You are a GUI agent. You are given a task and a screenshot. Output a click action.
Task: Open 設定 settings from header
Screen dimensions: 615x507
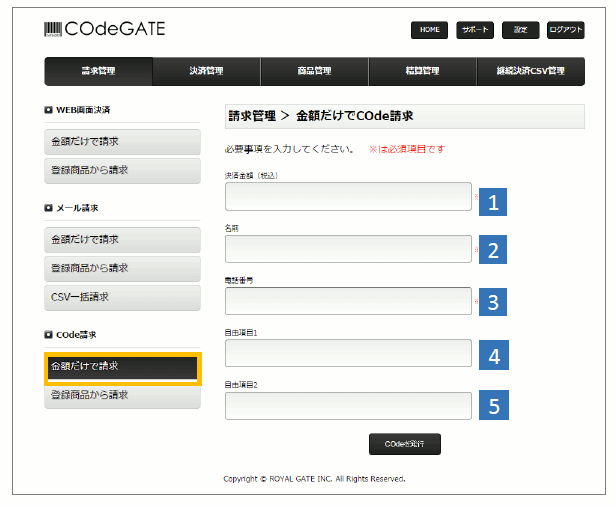(520, 30)
